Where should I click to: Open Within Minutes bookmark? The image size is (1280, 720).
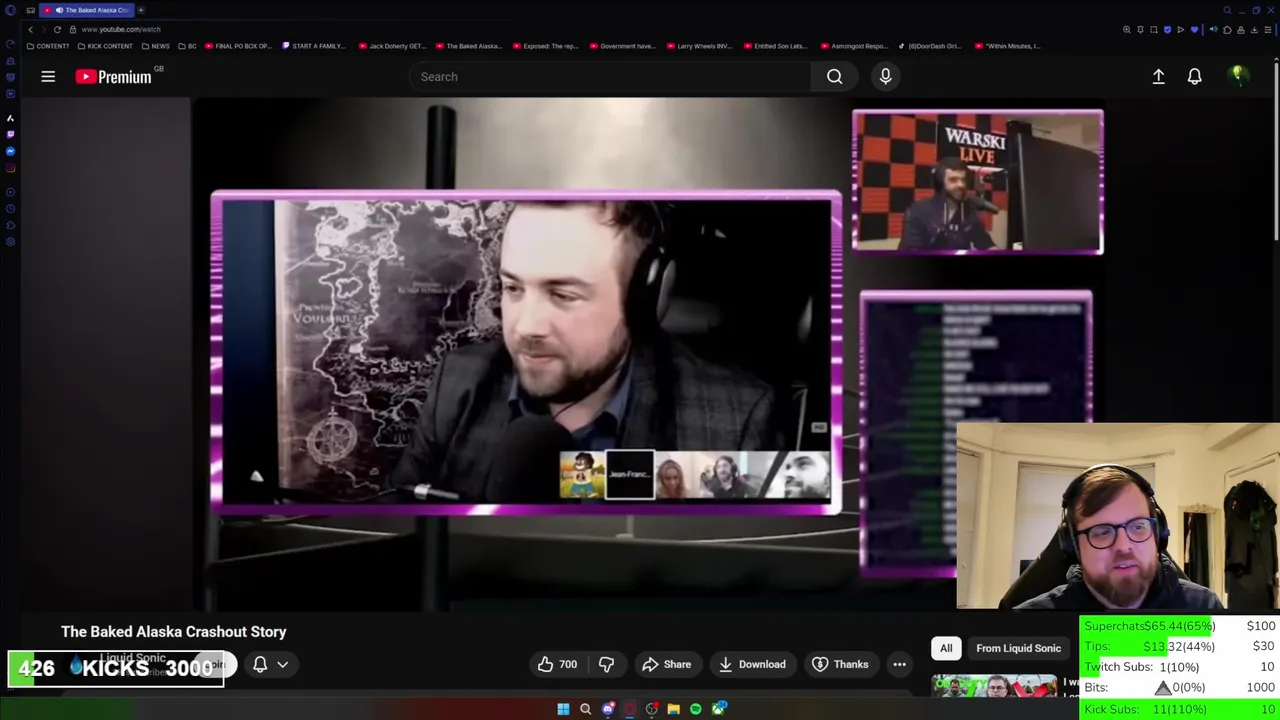click(1008, 46)
